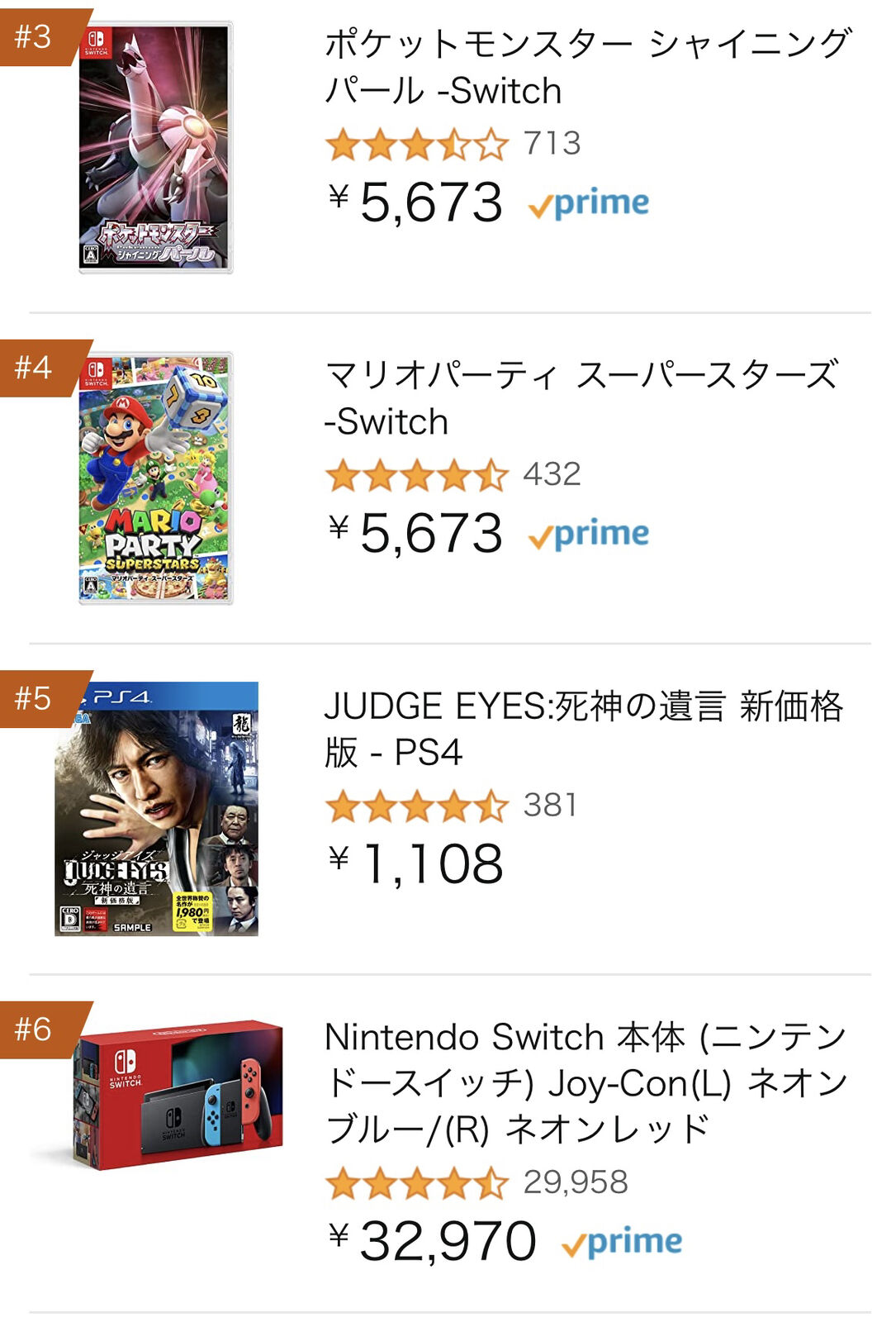Open the 713 reviews count
The width and height of the screenshot is (896, 1322).
pyautogui.click(x=552, y=144)
